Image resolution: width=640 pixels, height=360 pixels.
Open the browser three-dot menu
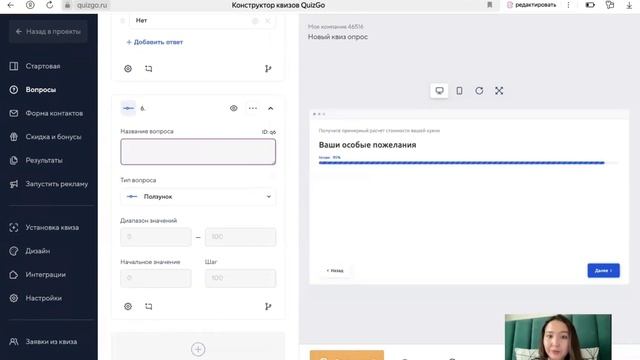[x=568, y=5]
